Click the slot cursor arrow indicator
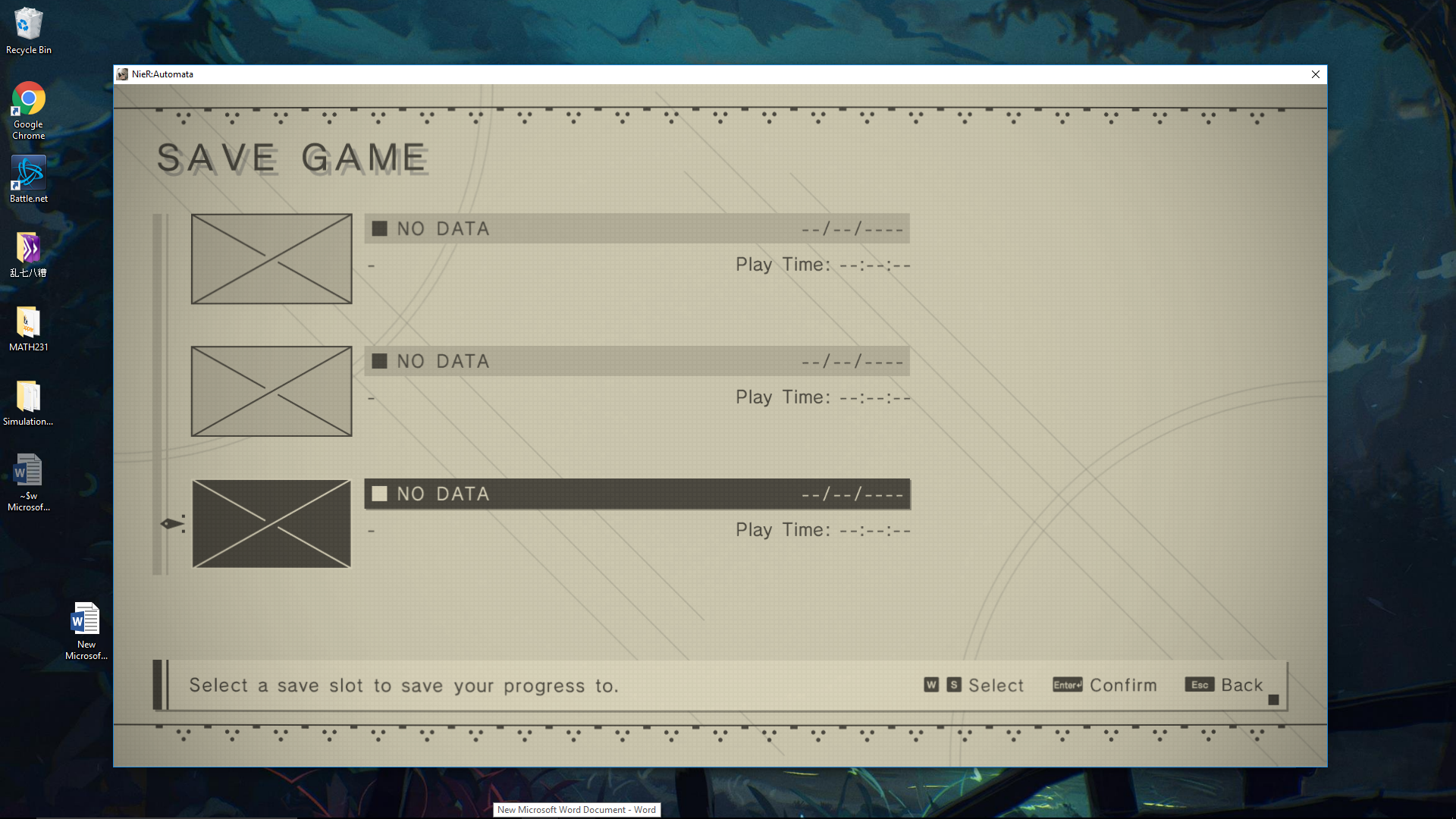The image size is (1456, 819). (x=173, y=523)
